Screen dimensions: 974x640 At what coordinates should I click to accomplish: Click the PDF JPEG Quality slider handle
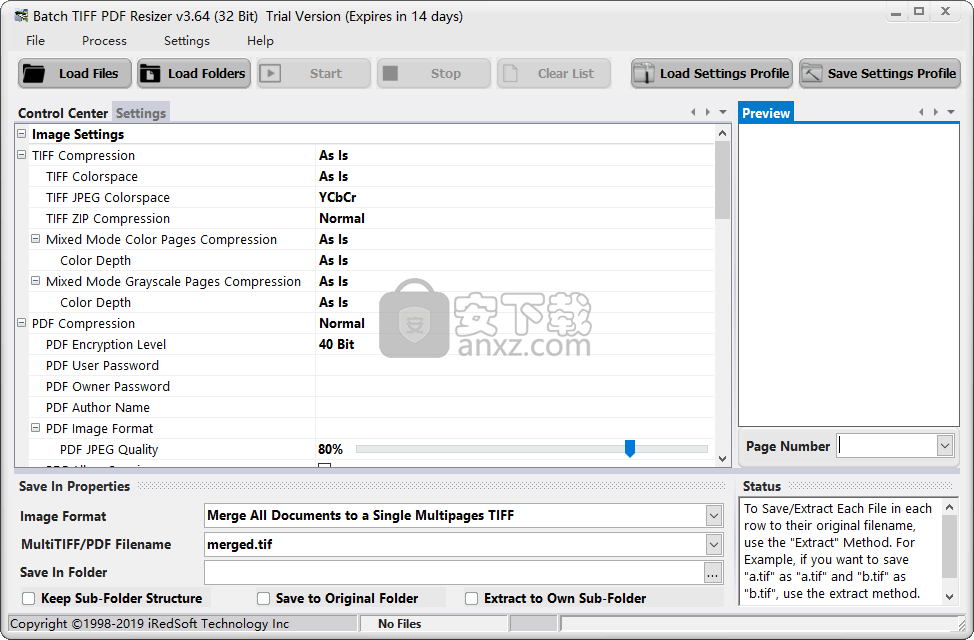point(630,448)
